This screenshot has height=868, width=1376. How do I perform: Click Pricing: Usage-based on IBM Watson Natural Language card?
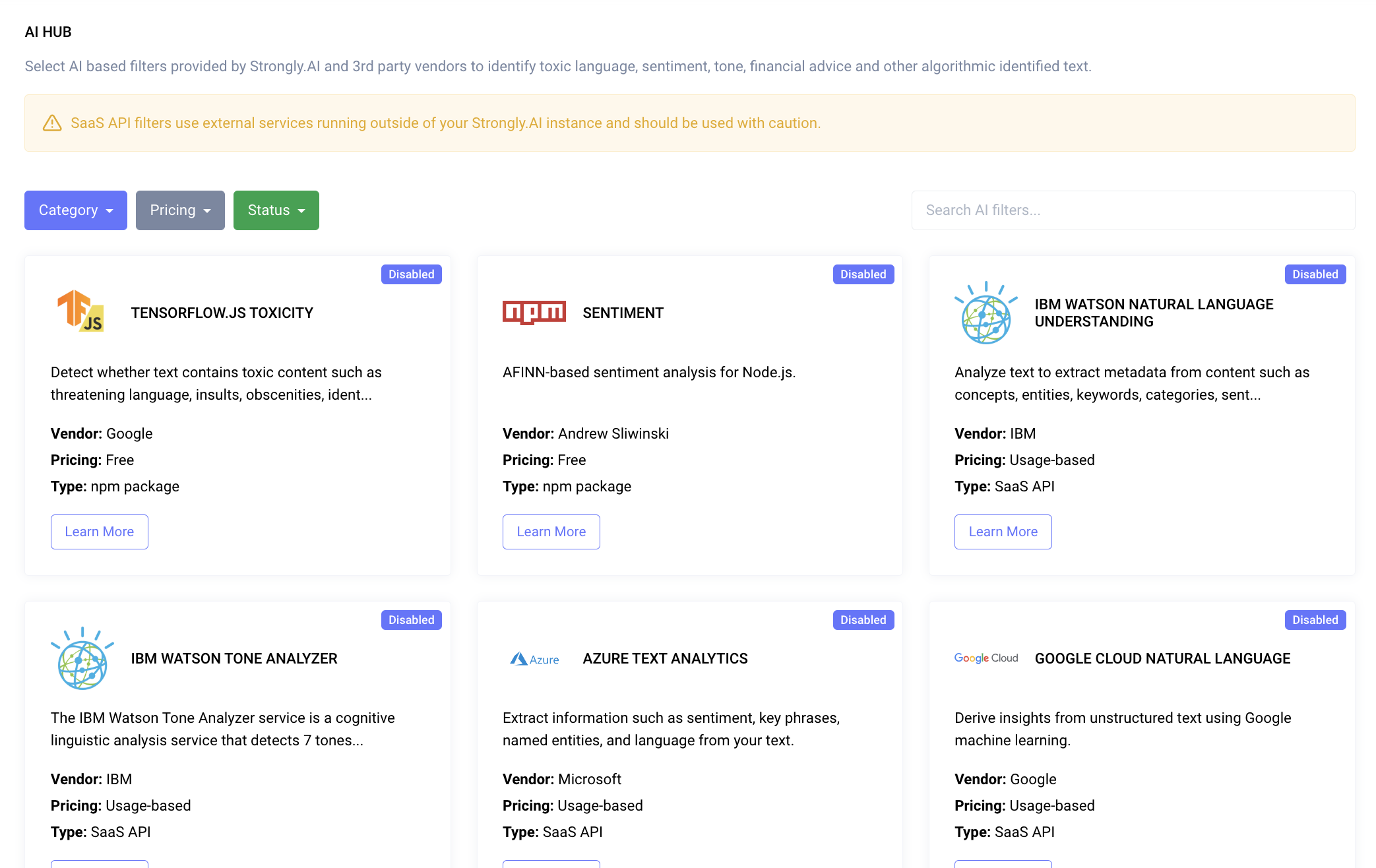[1024, 460]
